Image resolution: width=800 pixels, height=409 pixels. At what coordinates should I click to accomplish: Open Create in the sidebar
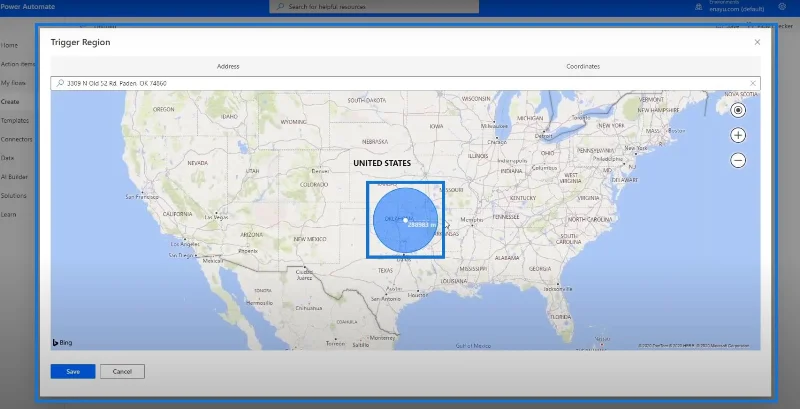(x=10, y=101)
